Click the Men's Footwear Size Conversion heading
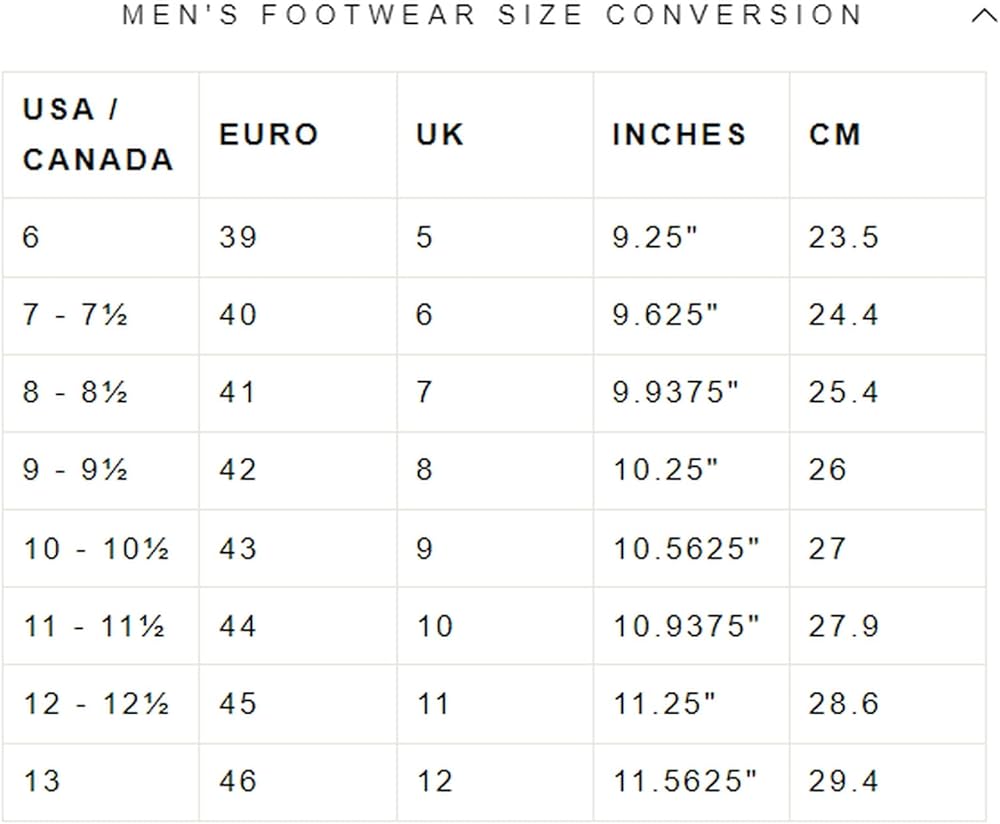Screen dimensions: 1000x824 tap(492, 16)
